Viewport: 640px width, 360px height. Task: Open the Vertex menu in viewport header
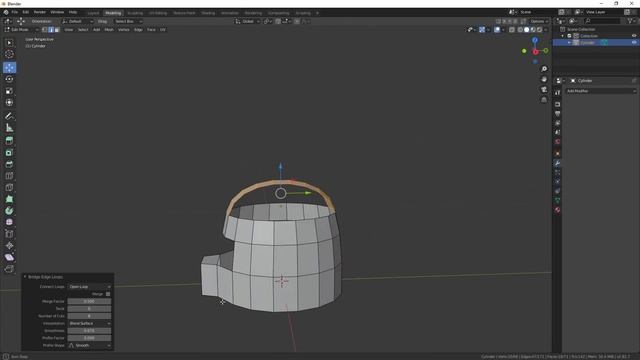124,30
